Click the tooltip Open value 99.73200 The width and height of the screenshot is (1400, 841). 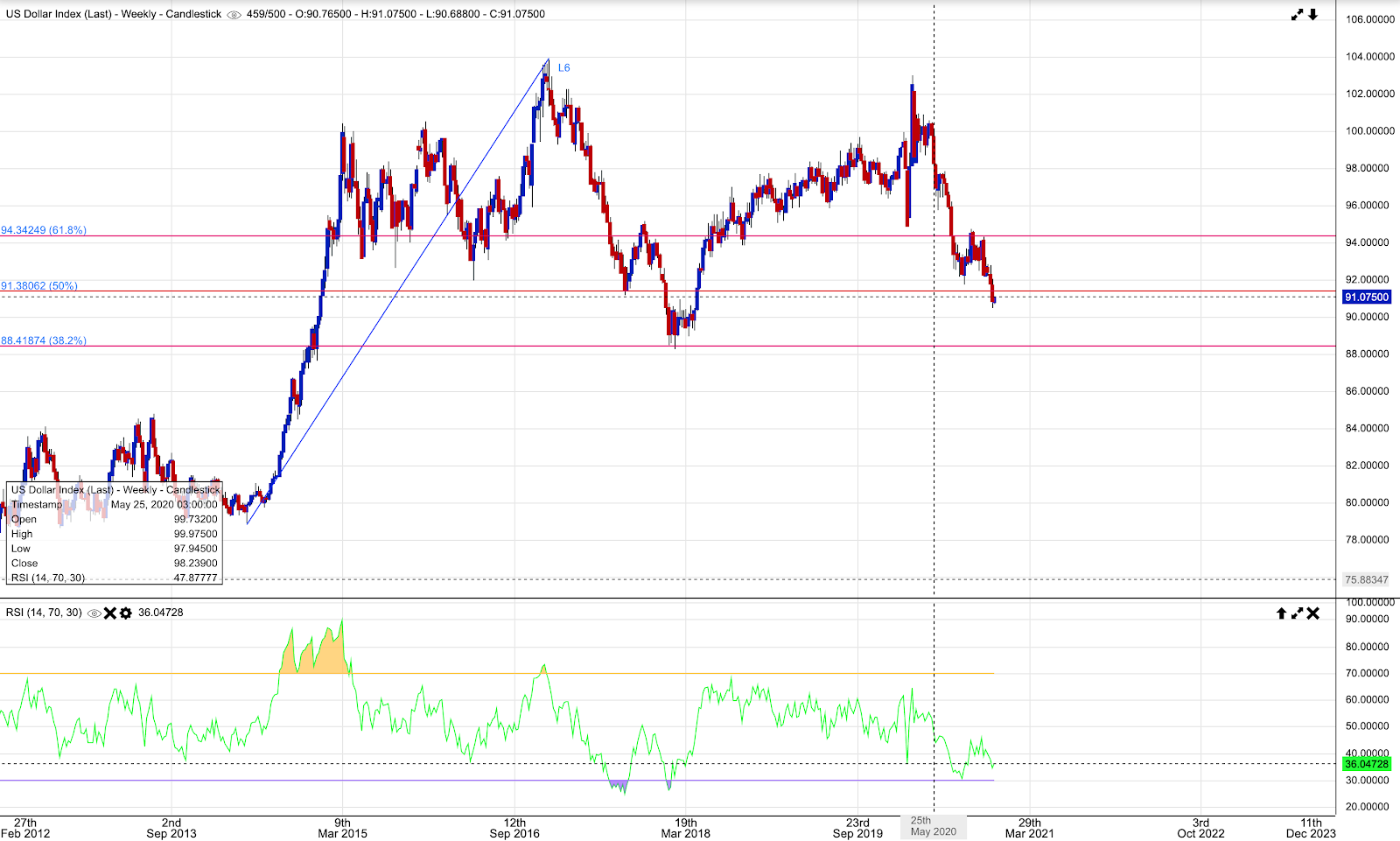[x=196, y=519]
